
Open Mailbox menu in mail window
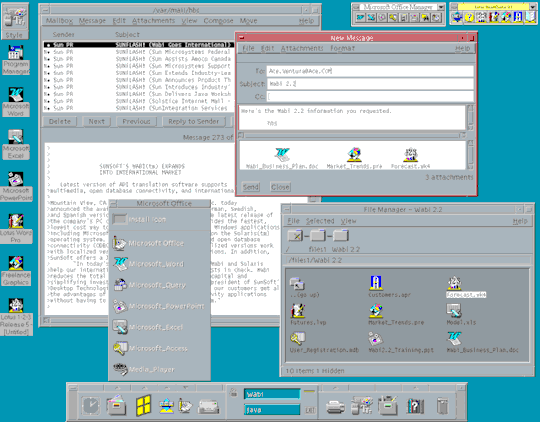pyautogui.click(x=59, y=21)
